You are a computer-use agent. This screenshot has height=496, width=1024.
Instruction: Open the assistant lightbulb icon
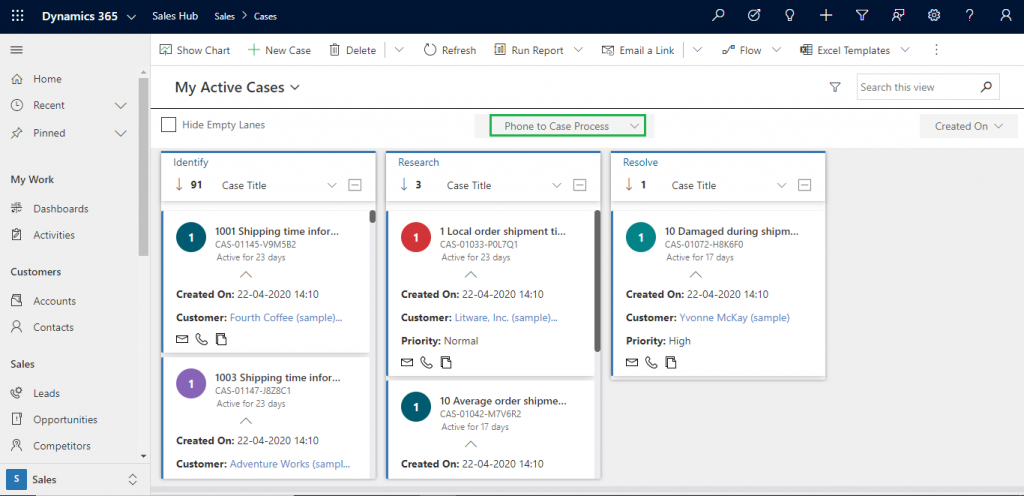790,16
